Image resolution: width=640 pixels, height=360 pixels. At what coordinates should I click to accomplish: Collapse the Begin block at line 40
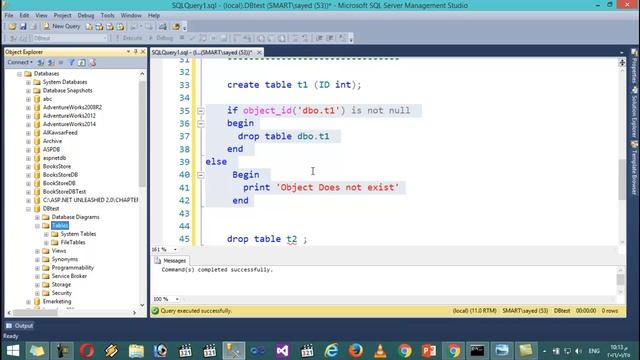tap(200, 175)
